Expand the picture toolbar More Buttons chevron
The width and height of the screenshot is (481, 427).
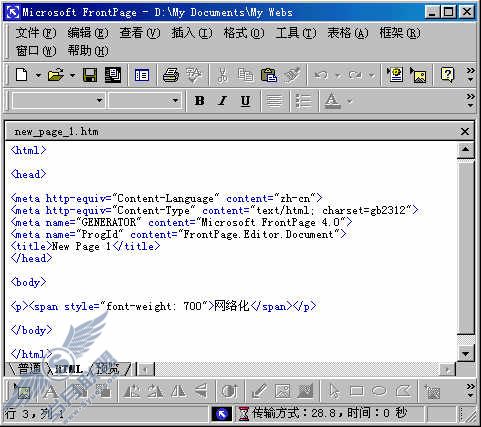[x=470, y=391]
